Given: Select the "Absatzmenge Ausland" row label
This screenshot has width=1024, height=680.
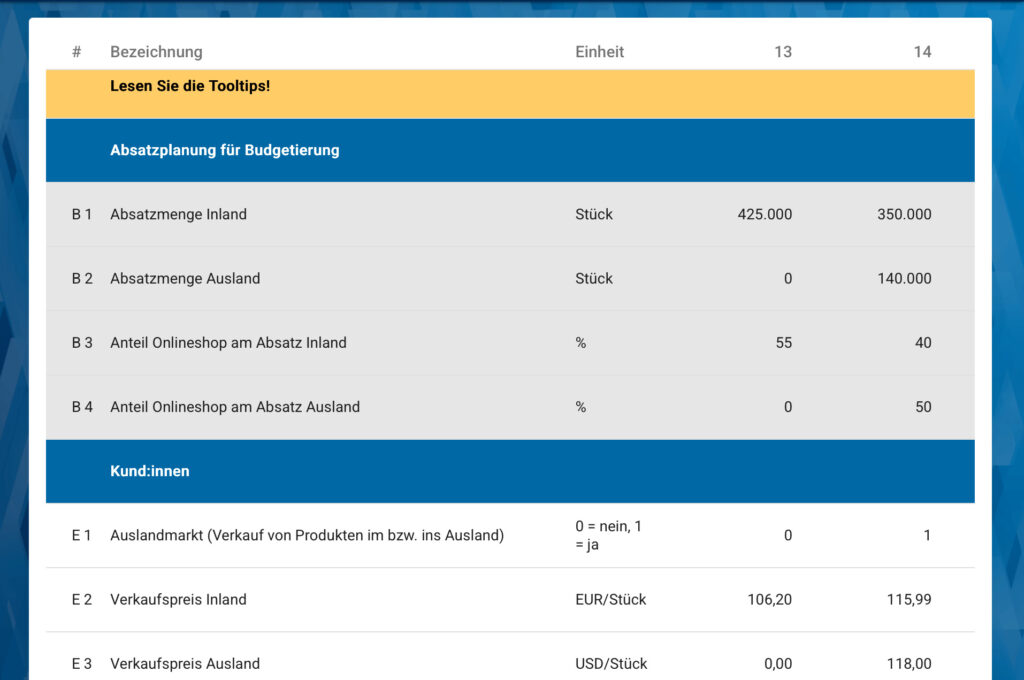Looking at the screenshot, I should (x=185, y=279).
